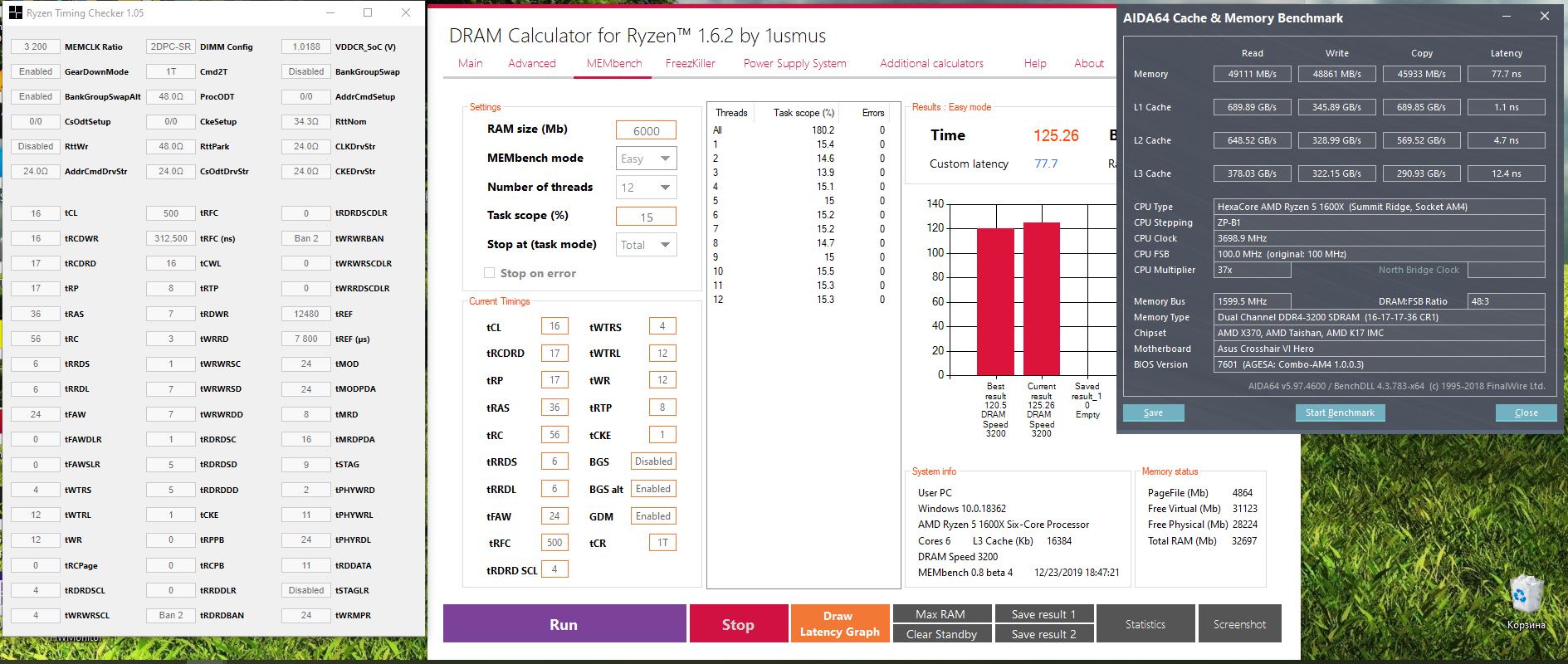Open the Power Supply System tab

[795, 63]
